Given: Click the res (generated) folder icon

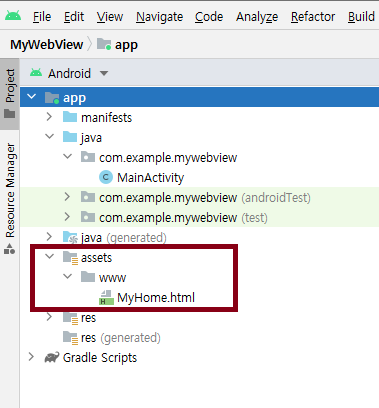Looking at the screenshot, I should (70, 338).
